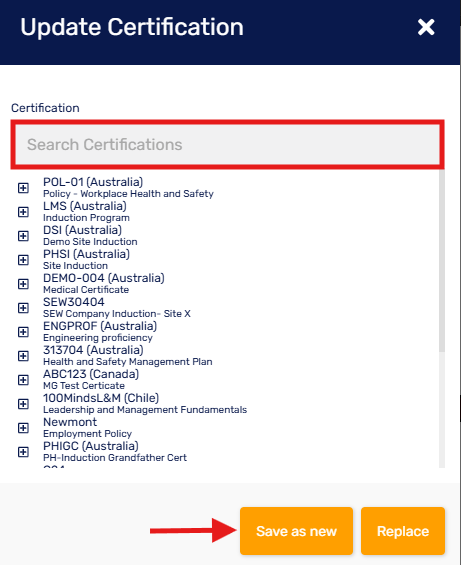The width and height of the screenshot is (461, 565).
Task: Click the Save as new button
Action: [x=296, y=531]
